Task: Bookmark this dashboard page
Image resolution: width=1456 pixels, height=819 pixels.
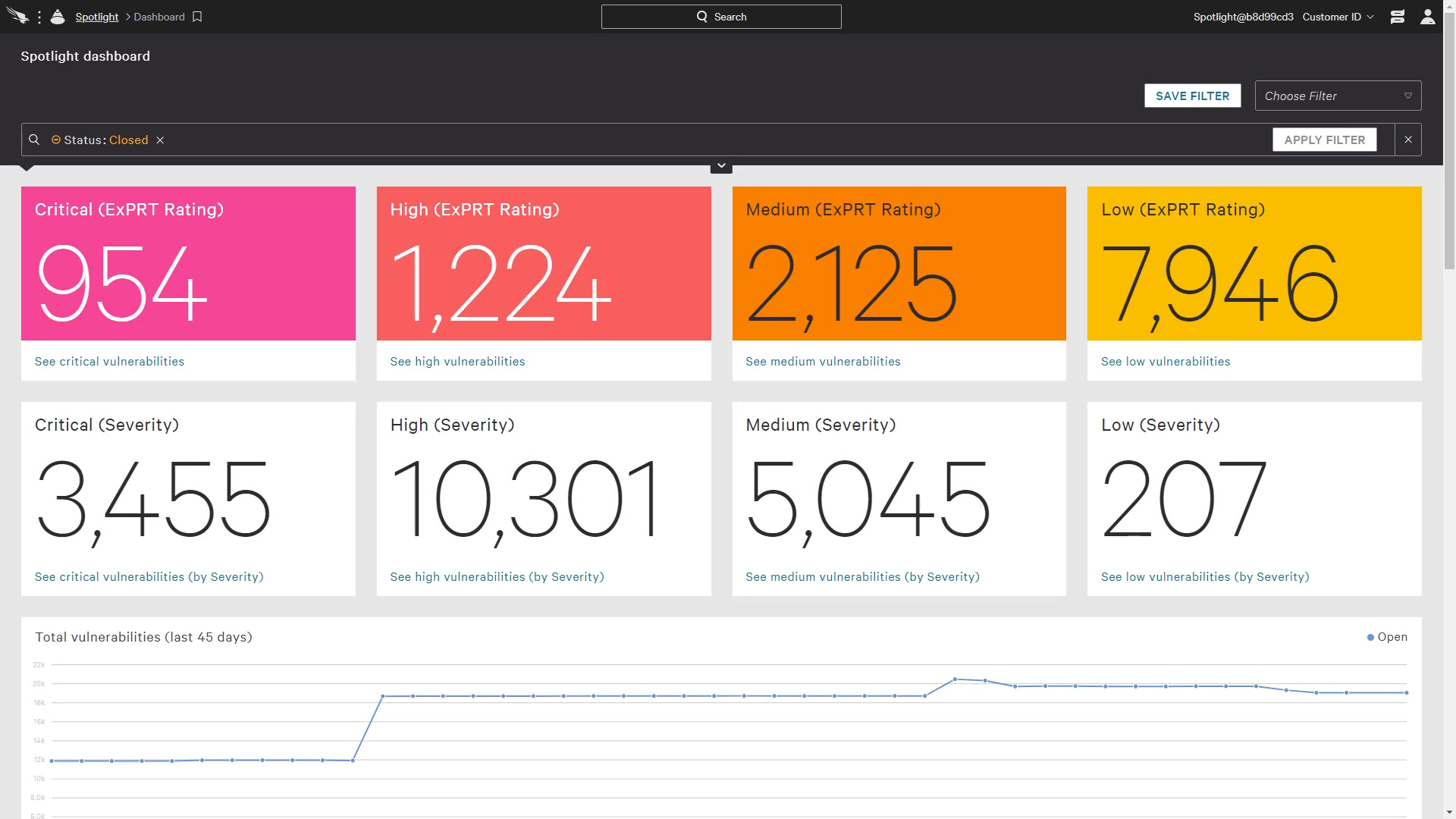Action: pos(197,17)
